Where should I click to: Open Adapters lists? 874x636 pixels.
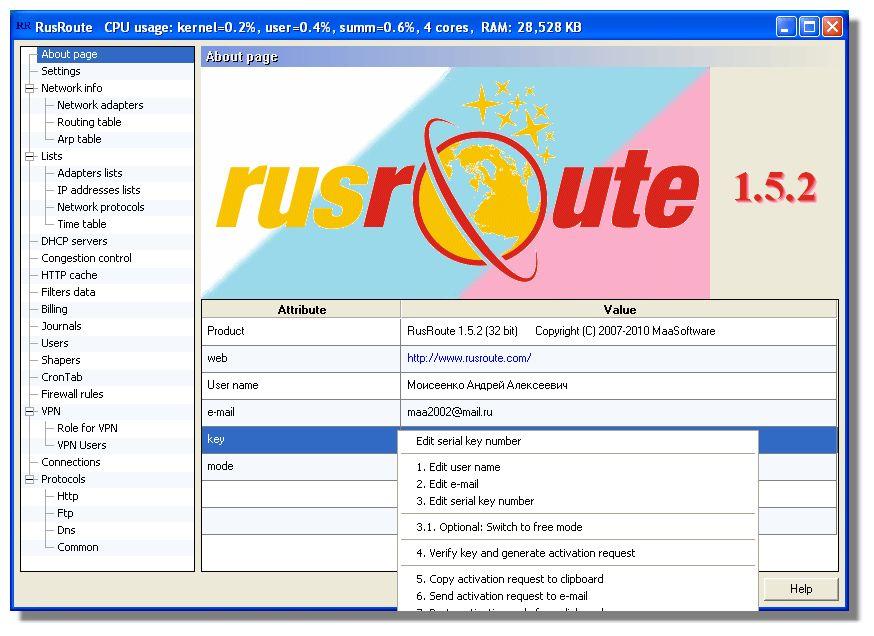pyautogui.click(x=89, y=173)
